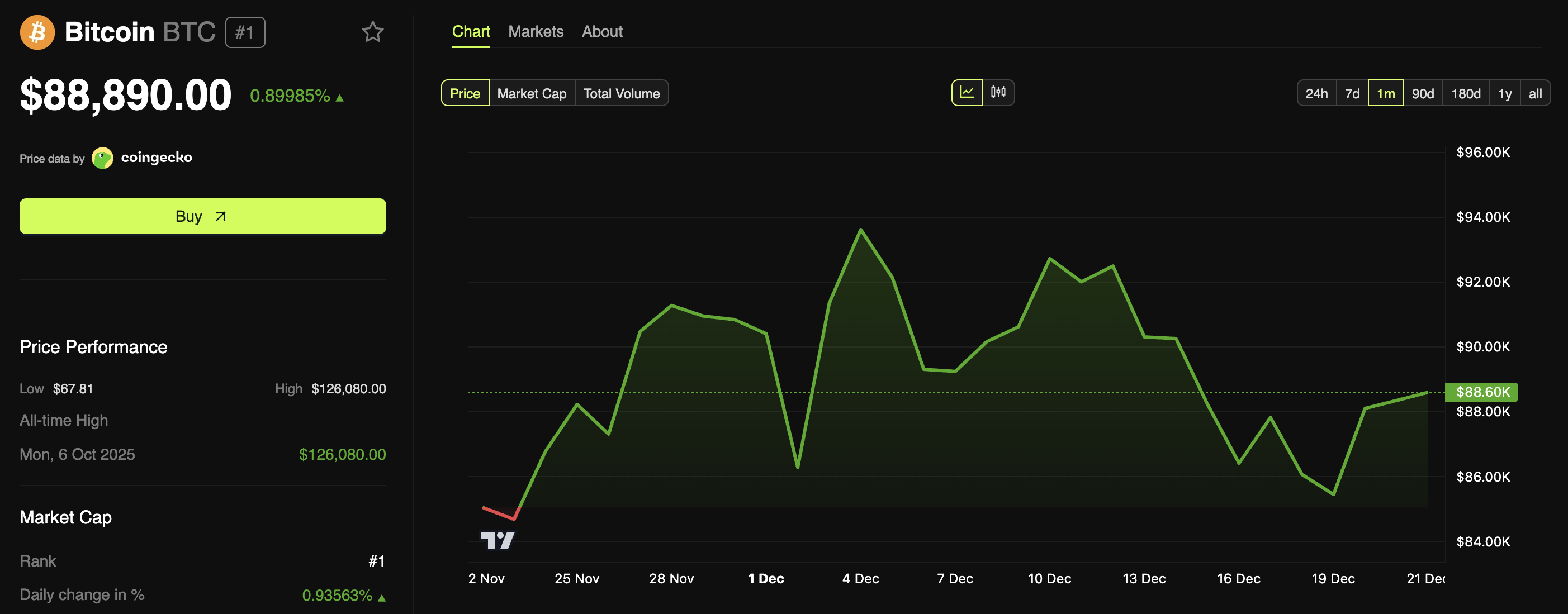Click the $88.60K current price label
This screenshot has width=1568, height=614.
(x=1482, y=392)
